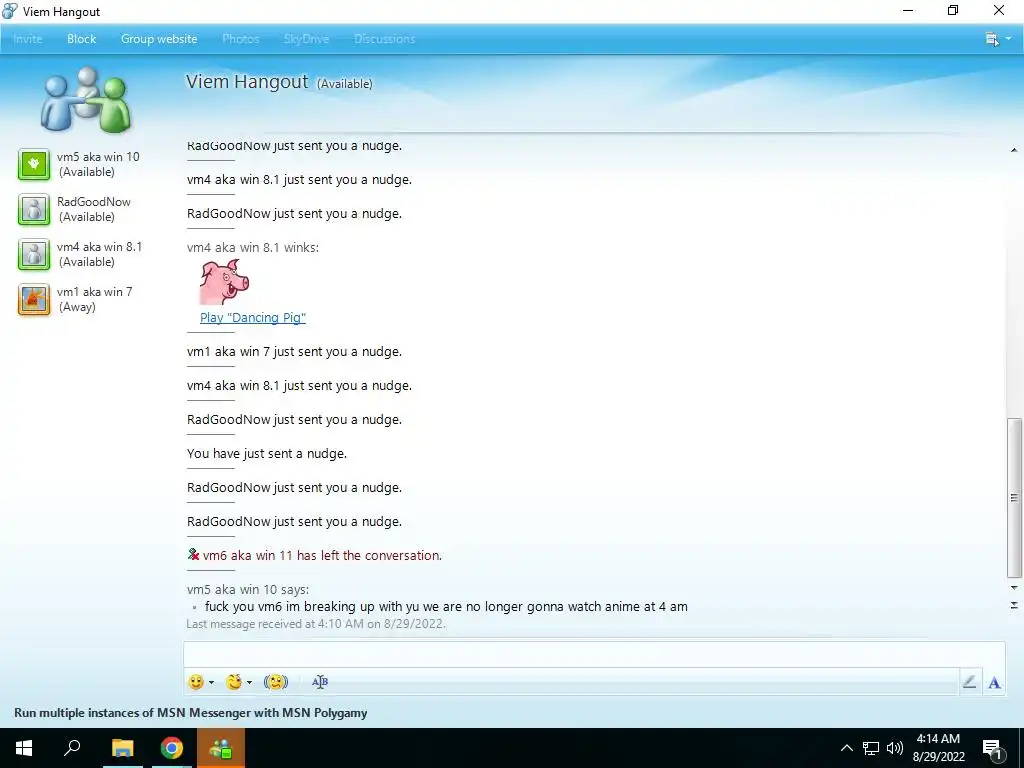Open the winks picker icon
The height and width of the screenshot is (768, 1024).
tap(234, 682)
